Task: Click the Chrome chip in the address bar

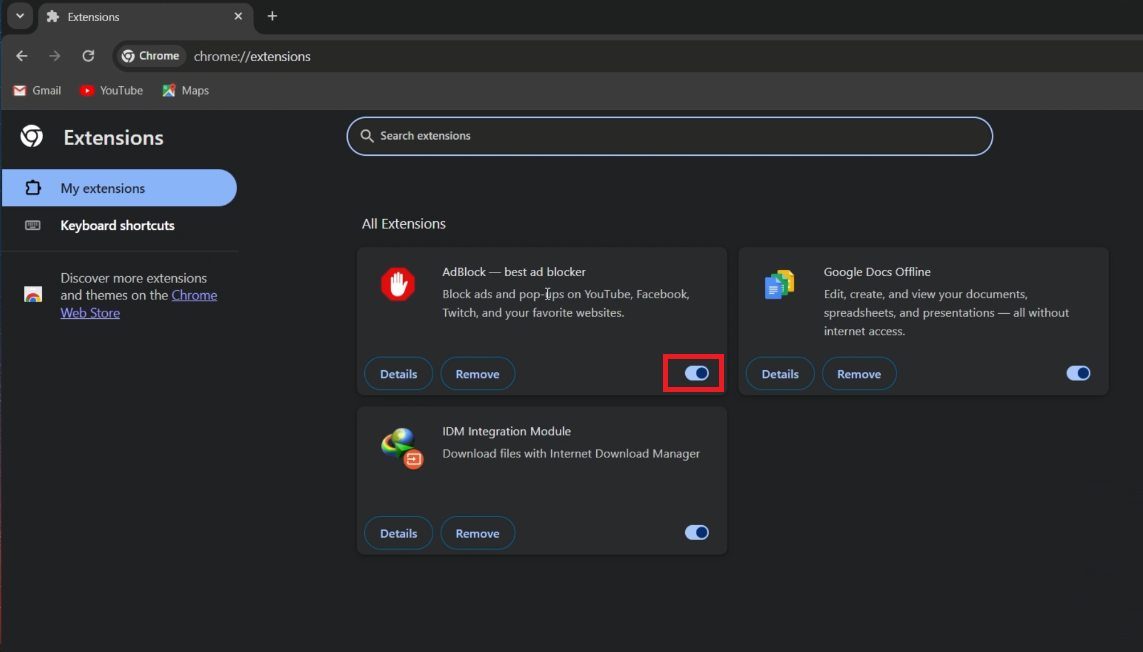Action: click(x=150, y=56)
